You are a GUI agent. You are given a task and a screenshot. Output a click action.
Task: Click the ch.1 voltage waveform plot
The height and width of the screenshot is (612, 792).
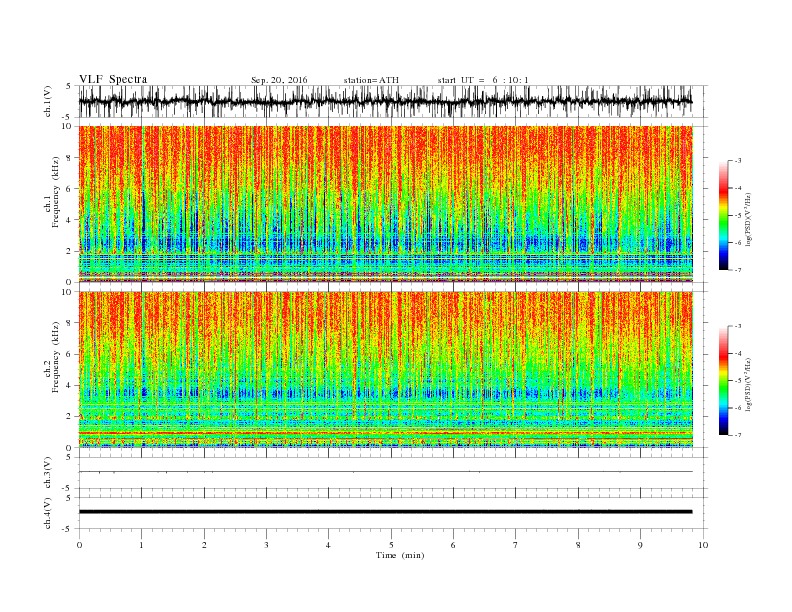[x=385, y=101]
